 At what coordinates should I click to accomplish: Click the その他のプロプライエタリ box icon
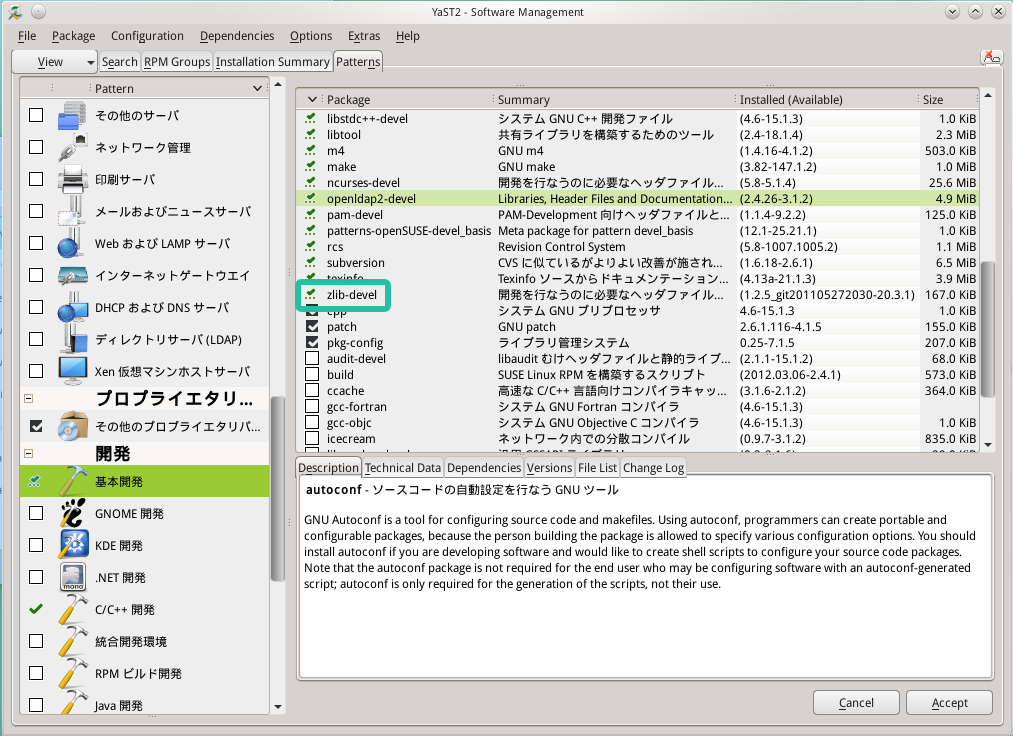pyautogui.click(x=72, y=426)
